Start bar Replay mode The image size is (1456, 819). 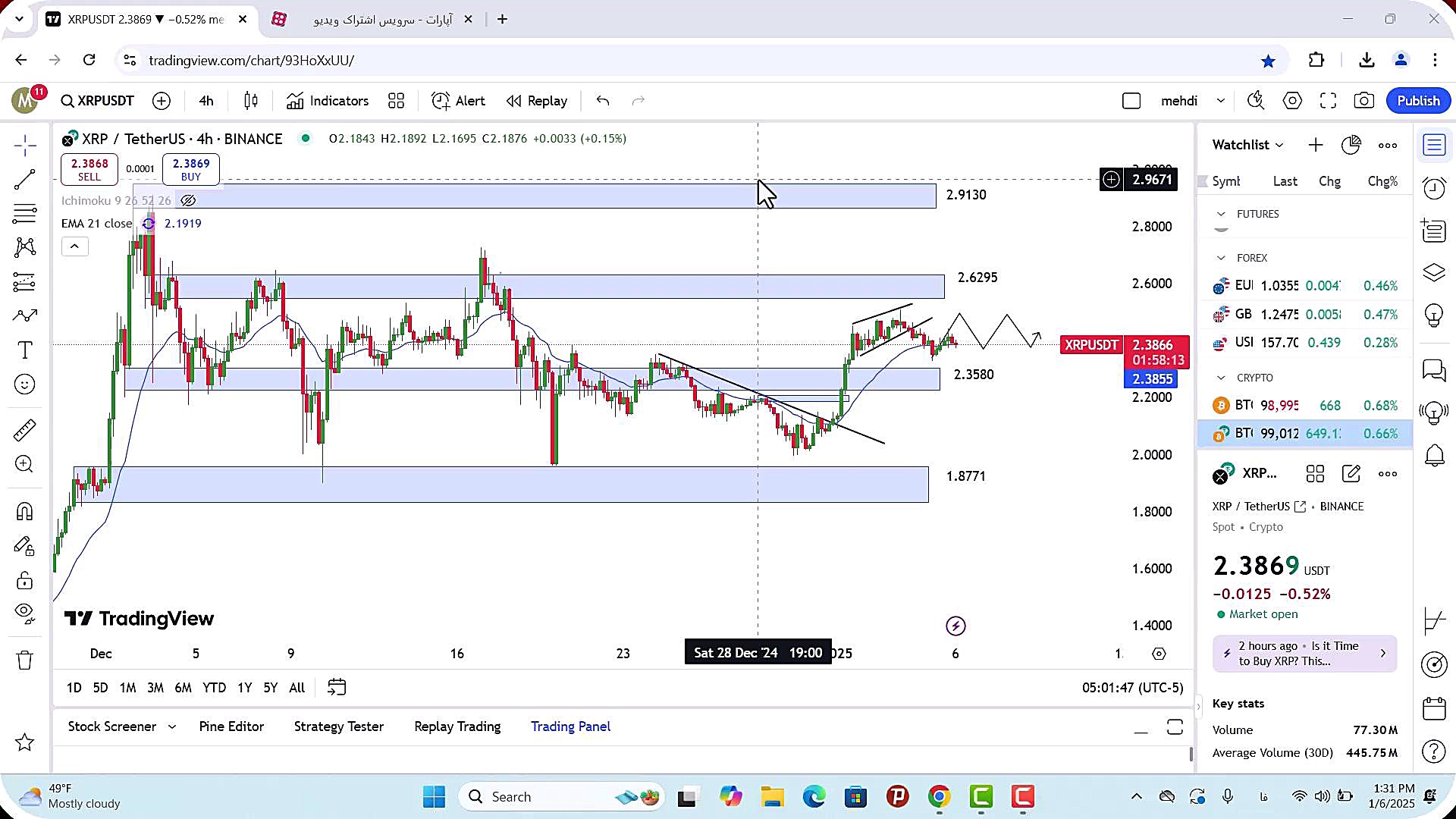click(537, 101)
